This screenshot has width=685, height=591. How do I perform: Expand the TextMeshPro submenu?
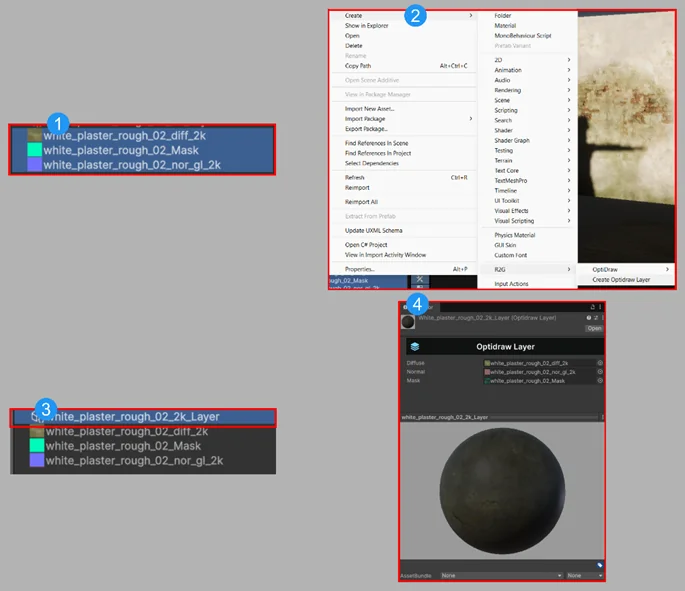528,180
